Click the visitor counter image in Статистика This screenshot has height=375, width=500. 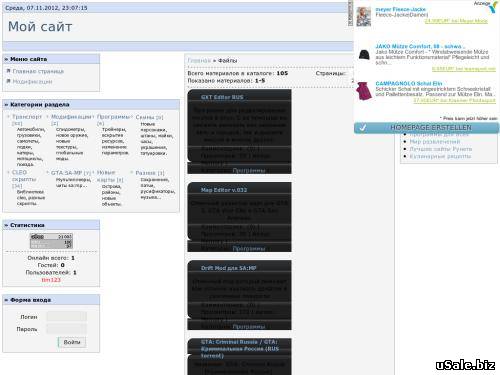click(x=51, y=241)
